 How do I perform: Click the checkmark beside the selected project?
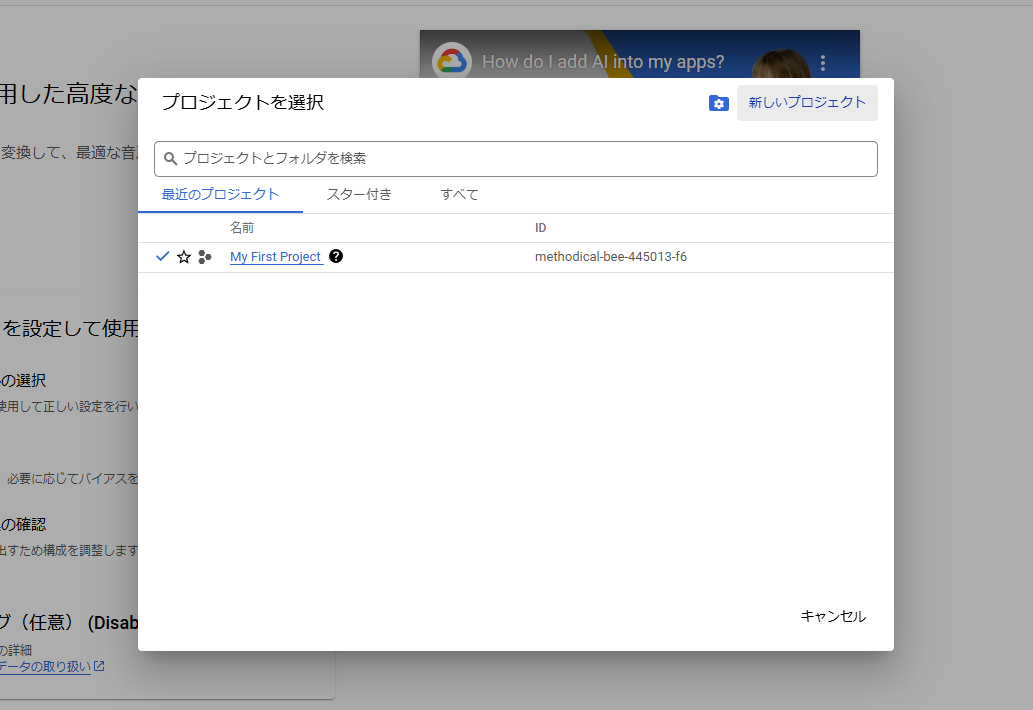point(163,256)
